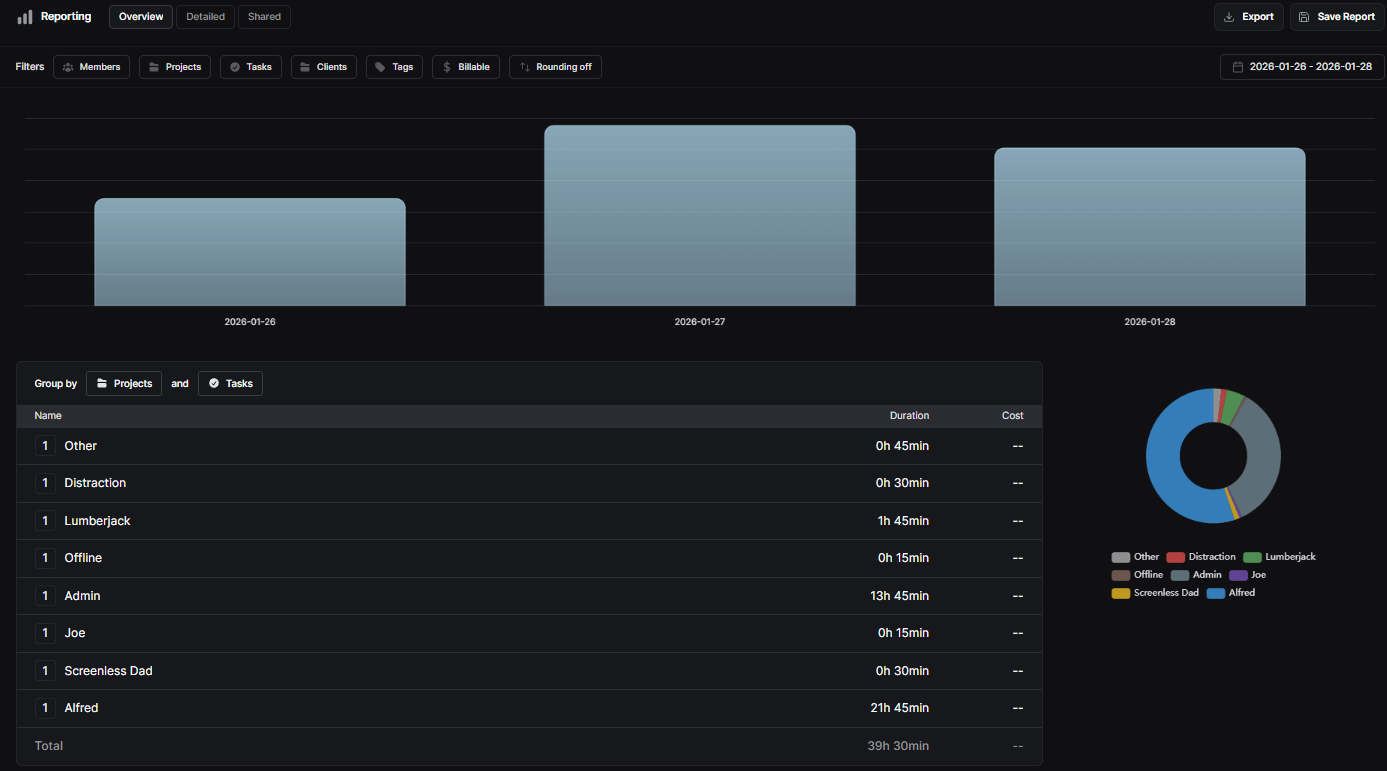
Task: Click the total 39h 30min value
Action: (898, 746)
